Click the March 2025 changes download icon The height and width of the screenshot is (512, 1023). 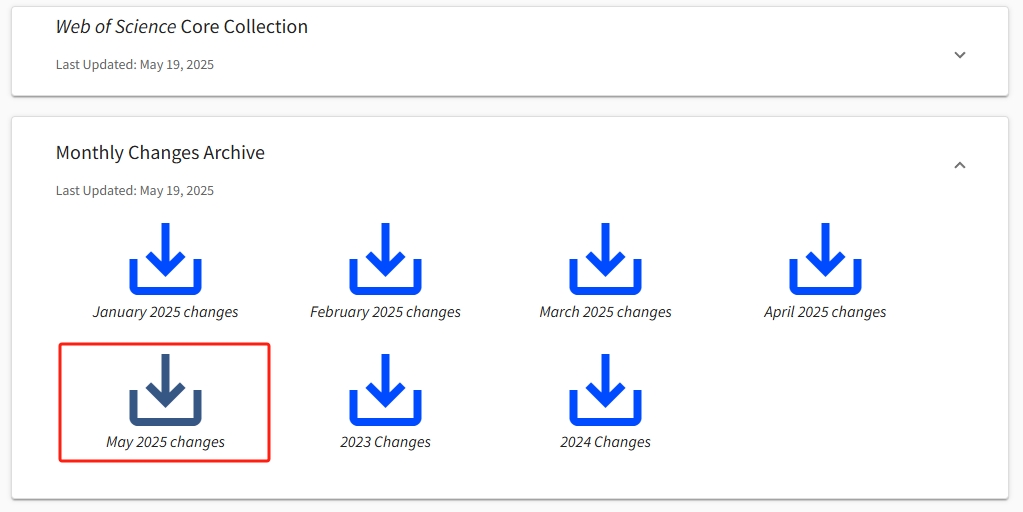tap(605, 258)
